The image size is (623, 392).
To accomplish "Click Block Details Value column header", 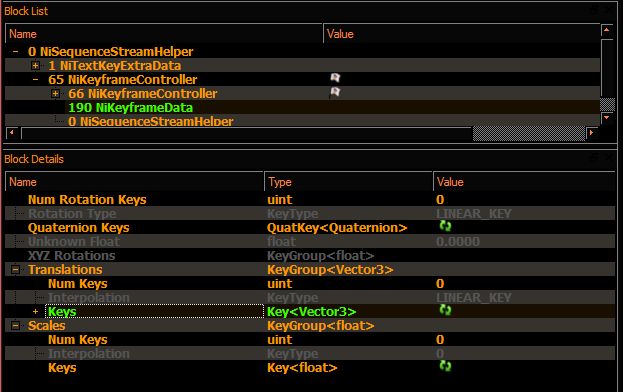I will point(524,182).
